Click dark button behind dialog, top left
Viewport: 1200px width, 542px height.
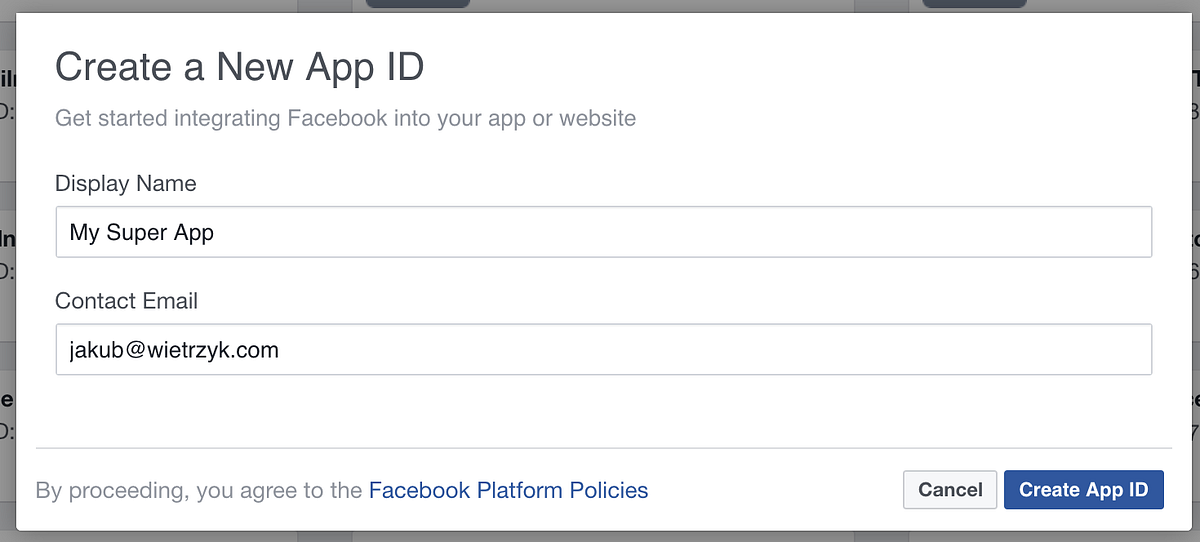[x=417, y=4]
